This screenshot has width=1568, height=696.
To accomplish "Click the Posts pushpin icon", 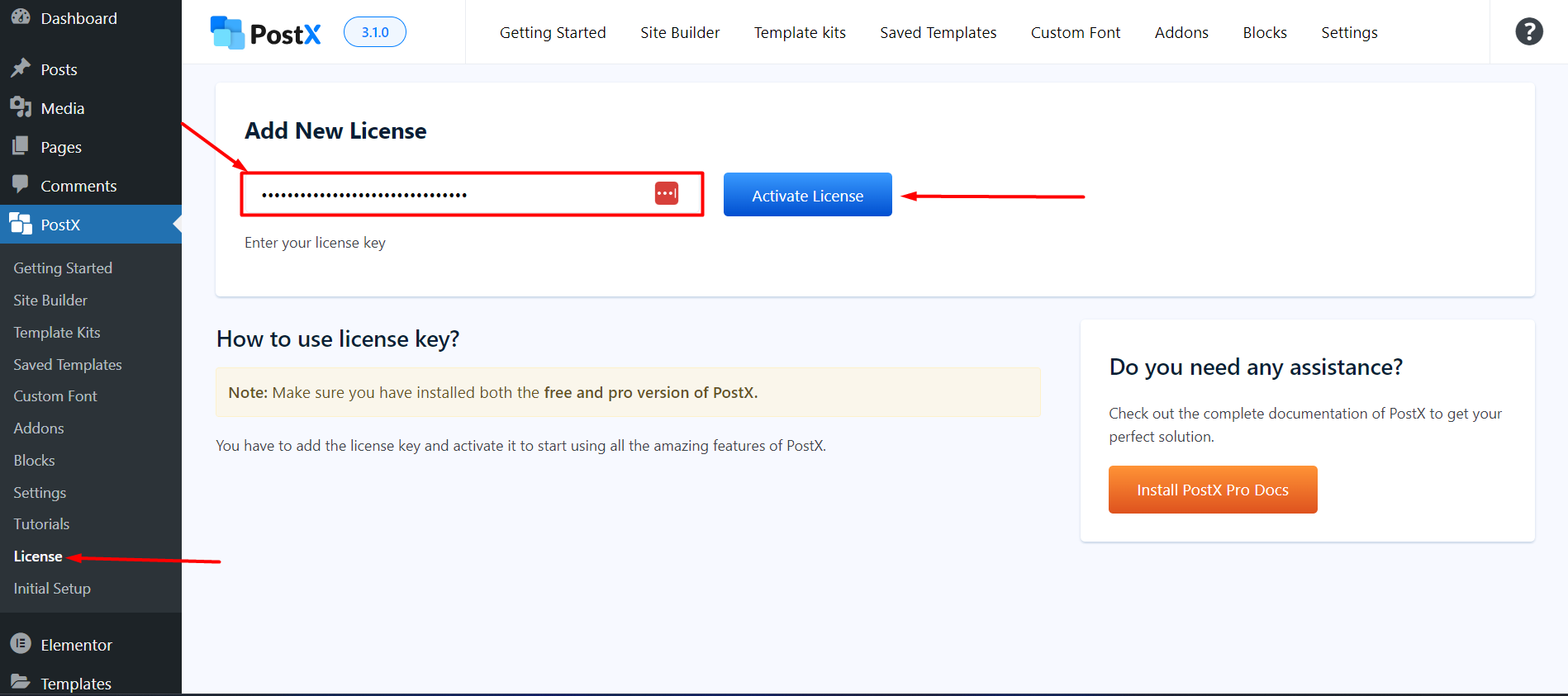I will tap(21, 69).
